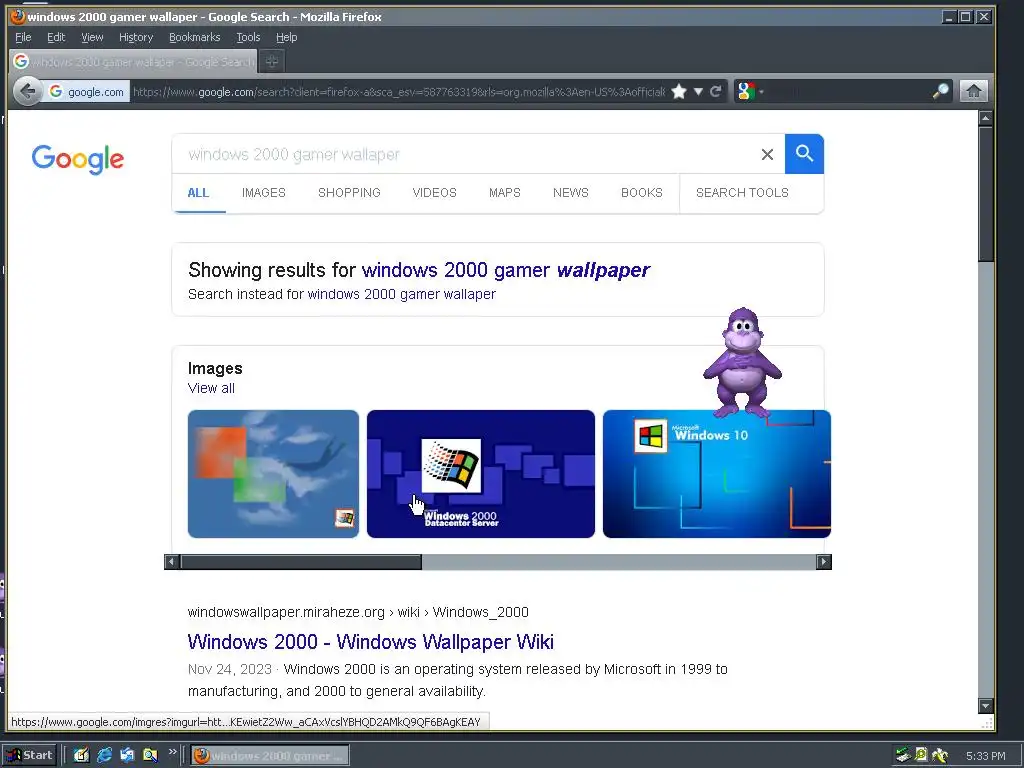Screen dimensions: 1024x768
Task: Open a new tab with the plus button
Action: 272,61
